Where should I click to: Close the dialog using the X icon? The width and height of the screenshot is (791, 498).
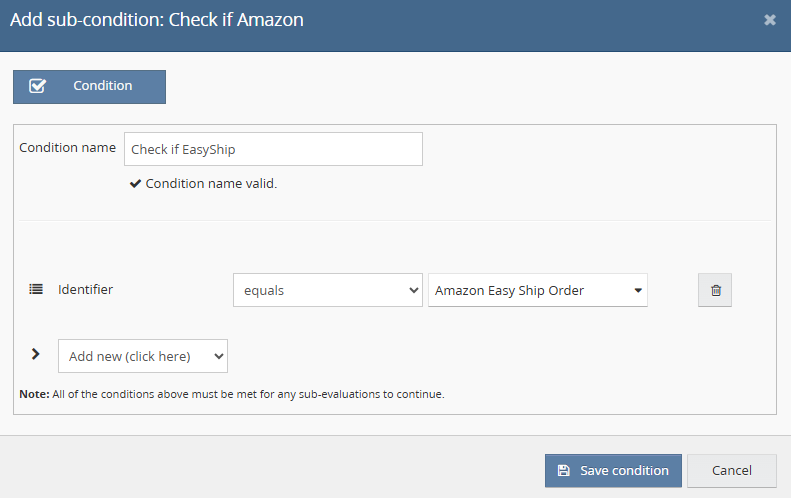point(770,20)
